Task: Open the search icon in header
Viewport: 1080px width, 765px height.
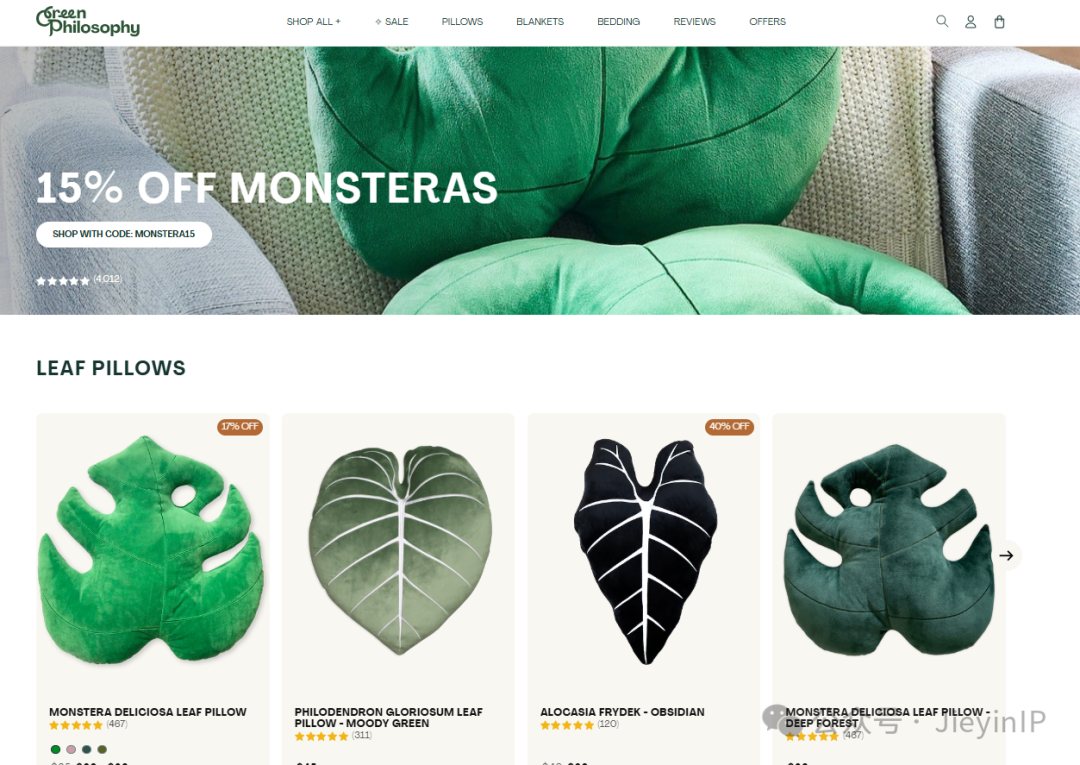Action: 942,21
